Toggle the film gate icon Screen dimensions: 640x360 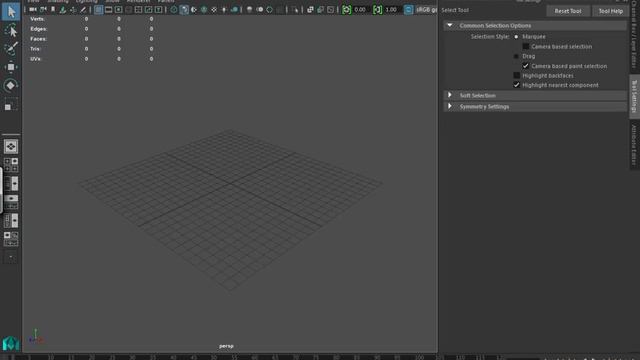(109, 9)
